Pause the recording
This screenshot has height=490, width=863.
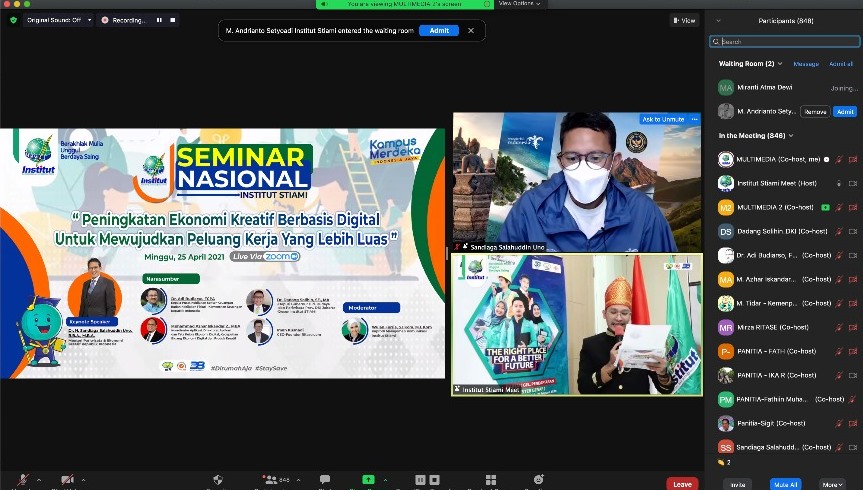(x=159, y=20)
